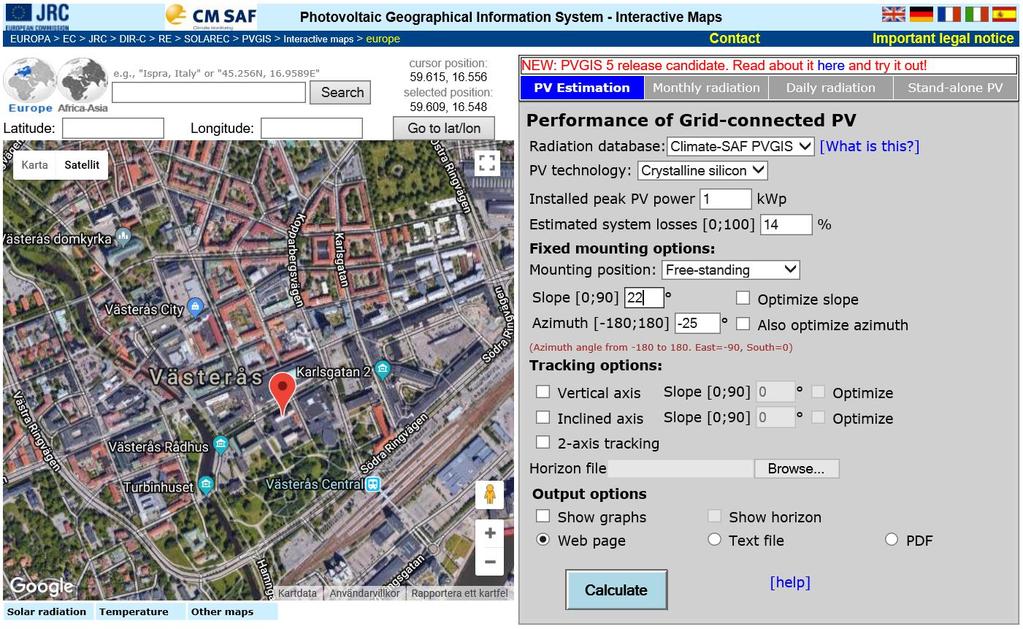The height and width of the screenshot is (629, 1023).
Task: Click PVGIS breadcrumb link
Action: [256, 39]
